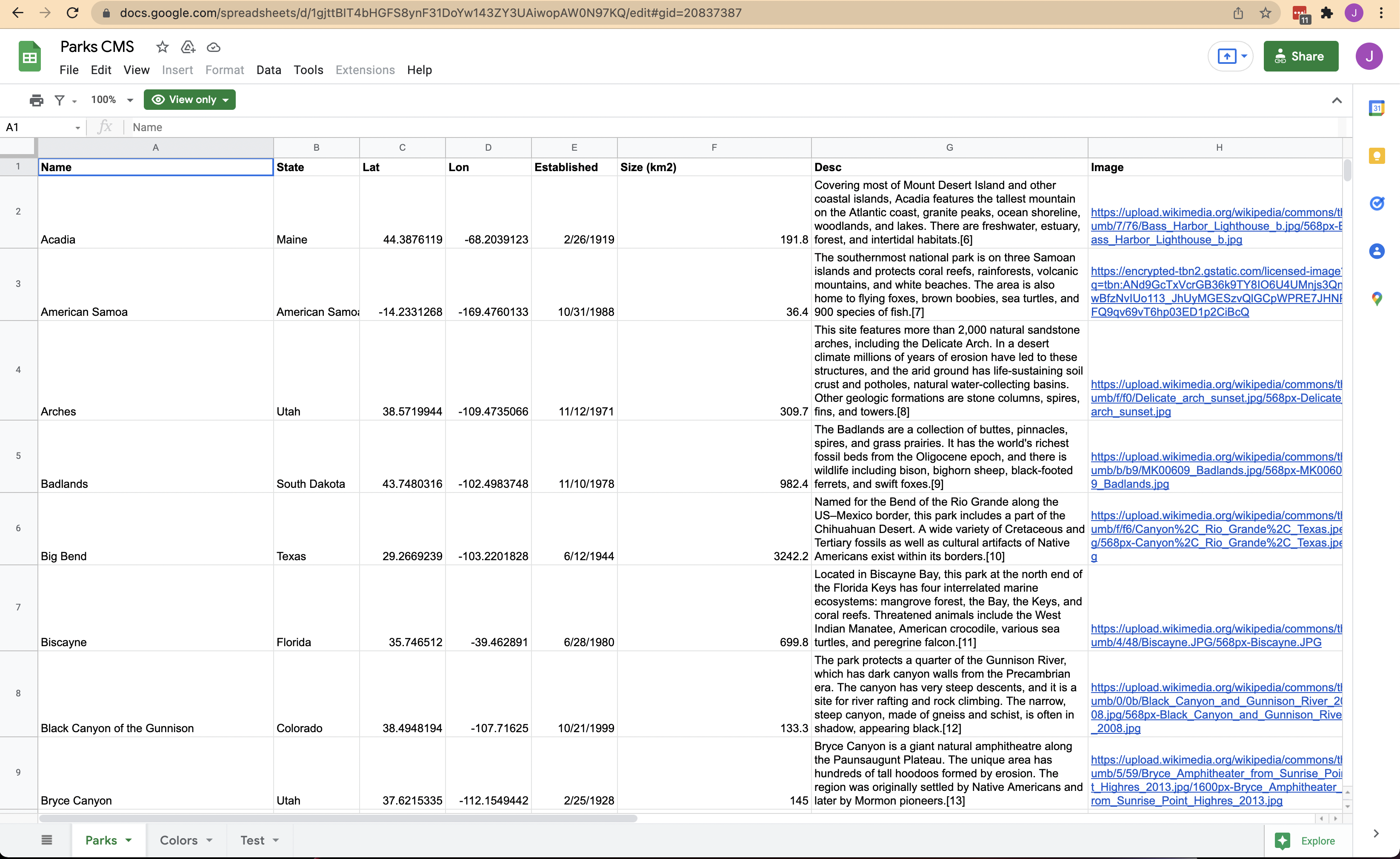
Task: Open Google Keep side panel icon
Action: (x=1376, y=156)
